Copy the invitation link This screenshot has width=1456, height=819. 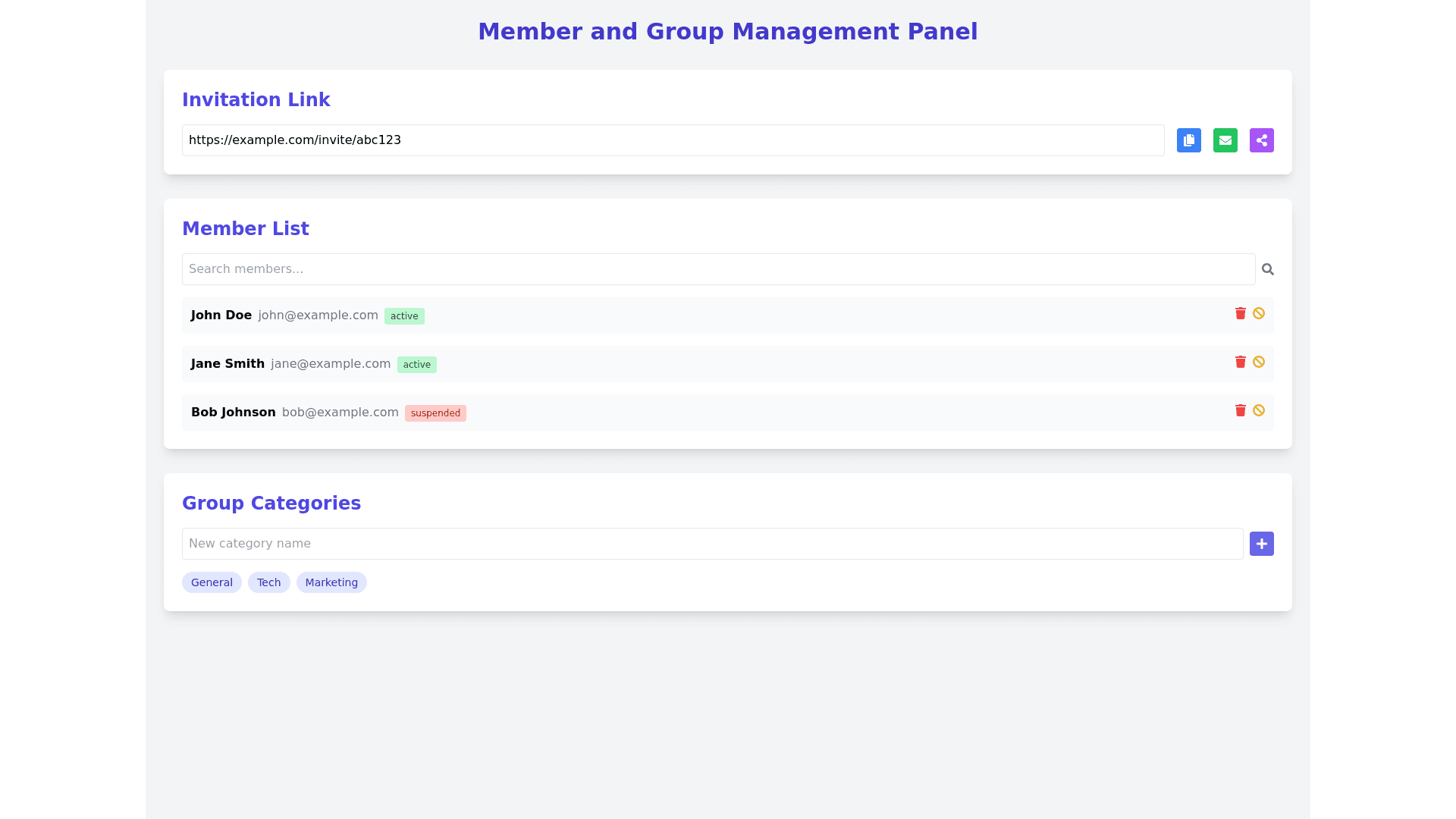(1188, 140)
